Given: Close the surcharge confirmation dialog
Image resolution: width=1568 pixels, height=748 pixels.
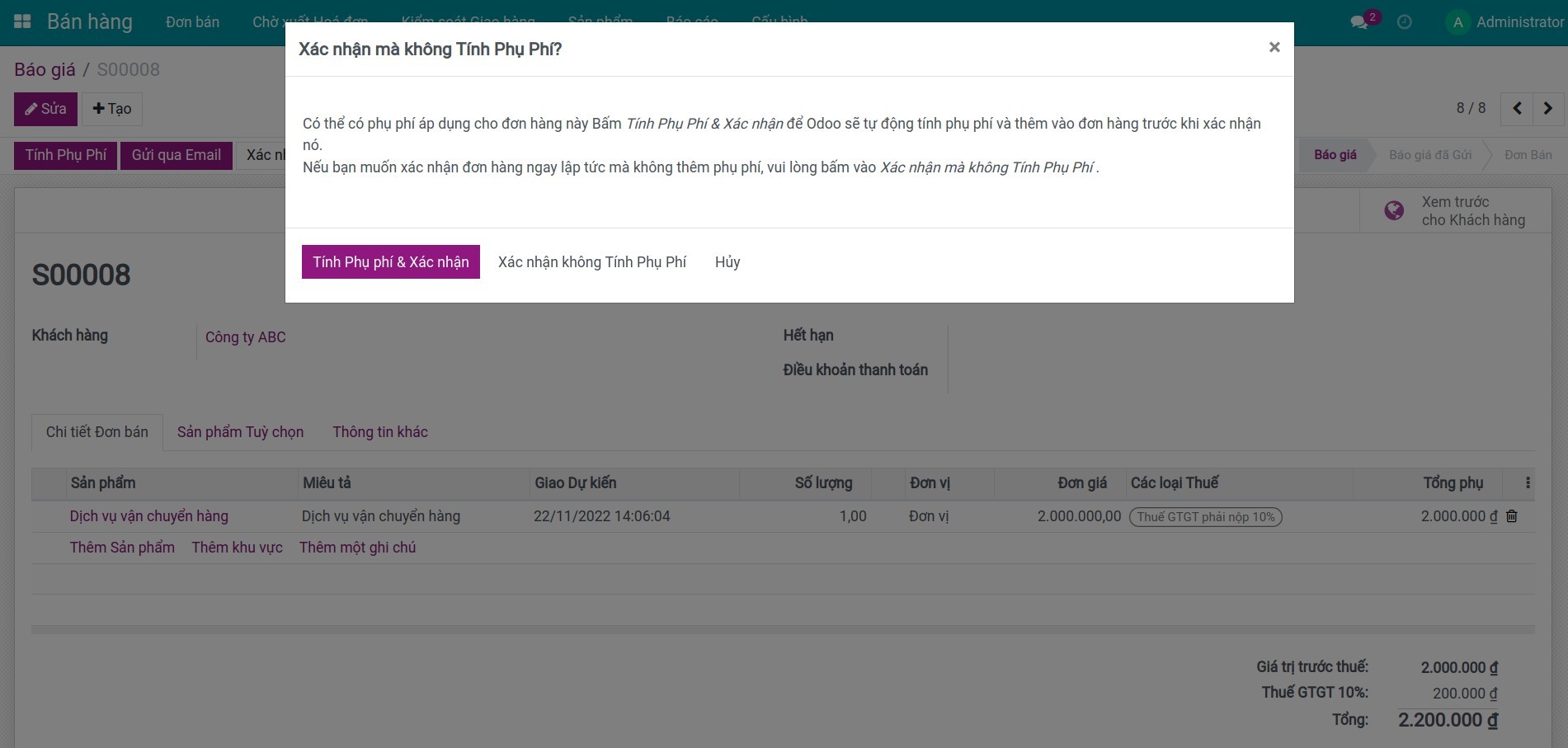Looking at the screenshot, I should click(x=1274, y=48).
